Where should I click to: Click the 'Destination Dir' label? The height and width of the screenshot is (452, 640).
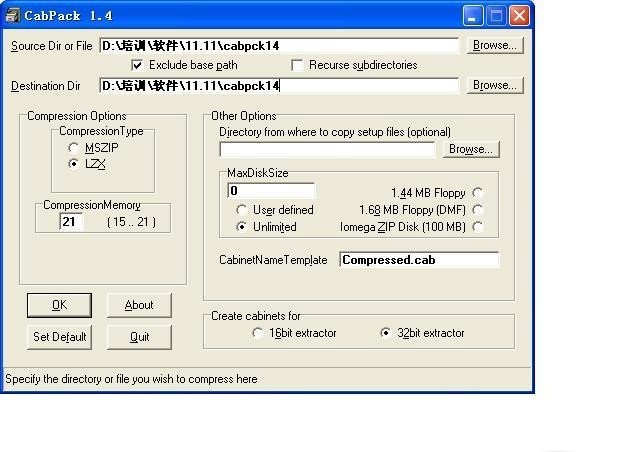[46, 86]
